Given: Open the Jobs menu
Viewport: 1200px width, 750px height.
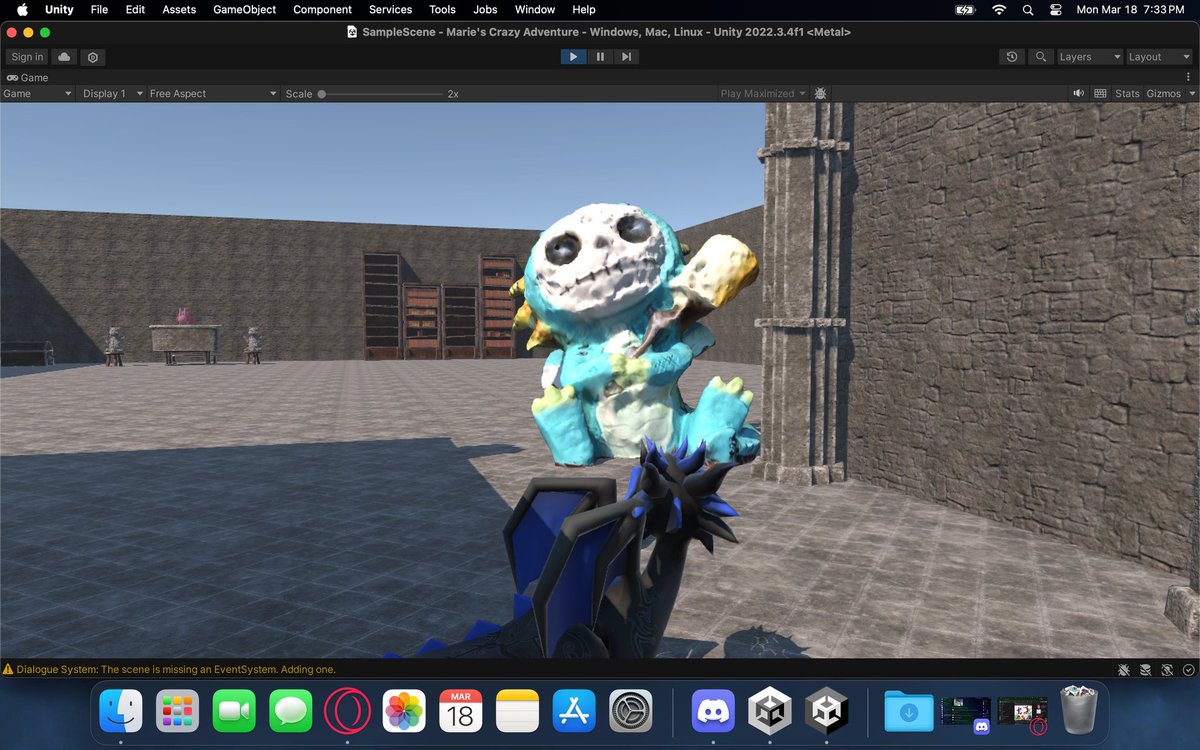Looking at the screenshot, I should coord(485,9).
